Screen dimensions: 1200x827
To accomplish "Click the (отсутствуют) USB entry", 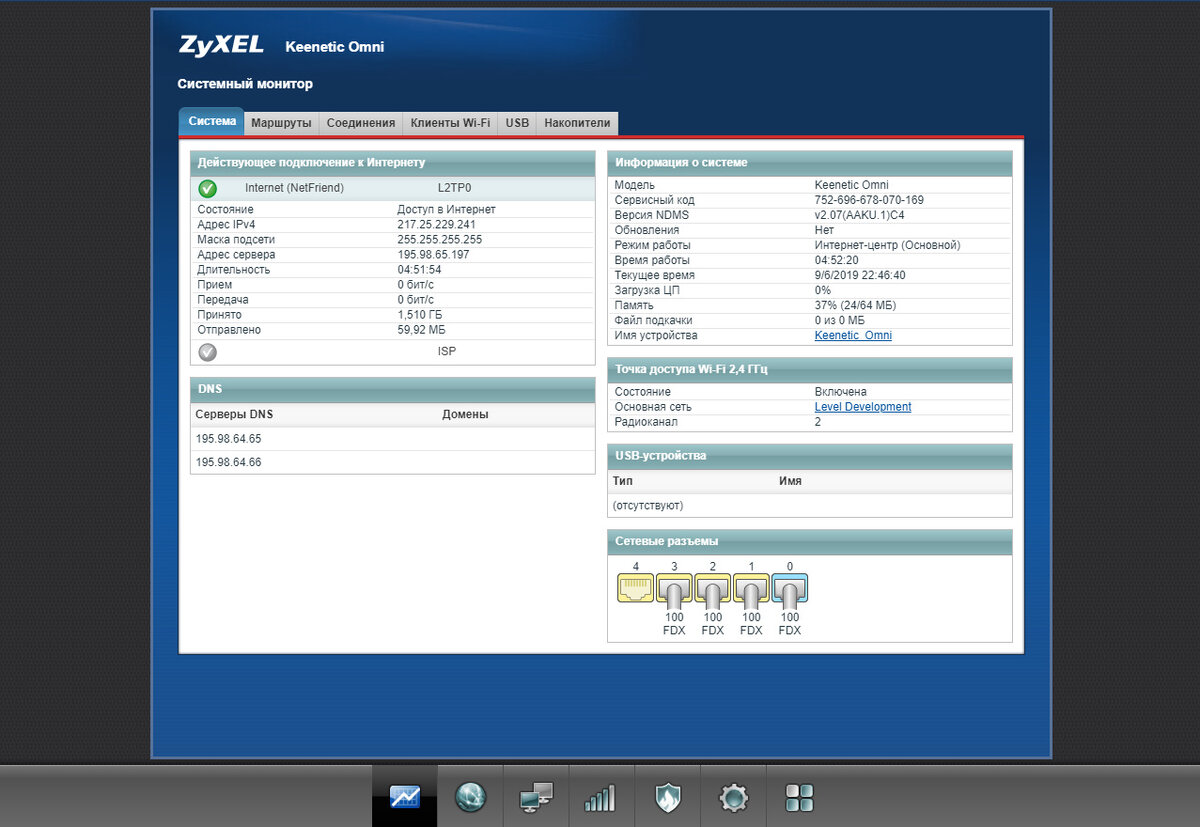I will 648,506.
